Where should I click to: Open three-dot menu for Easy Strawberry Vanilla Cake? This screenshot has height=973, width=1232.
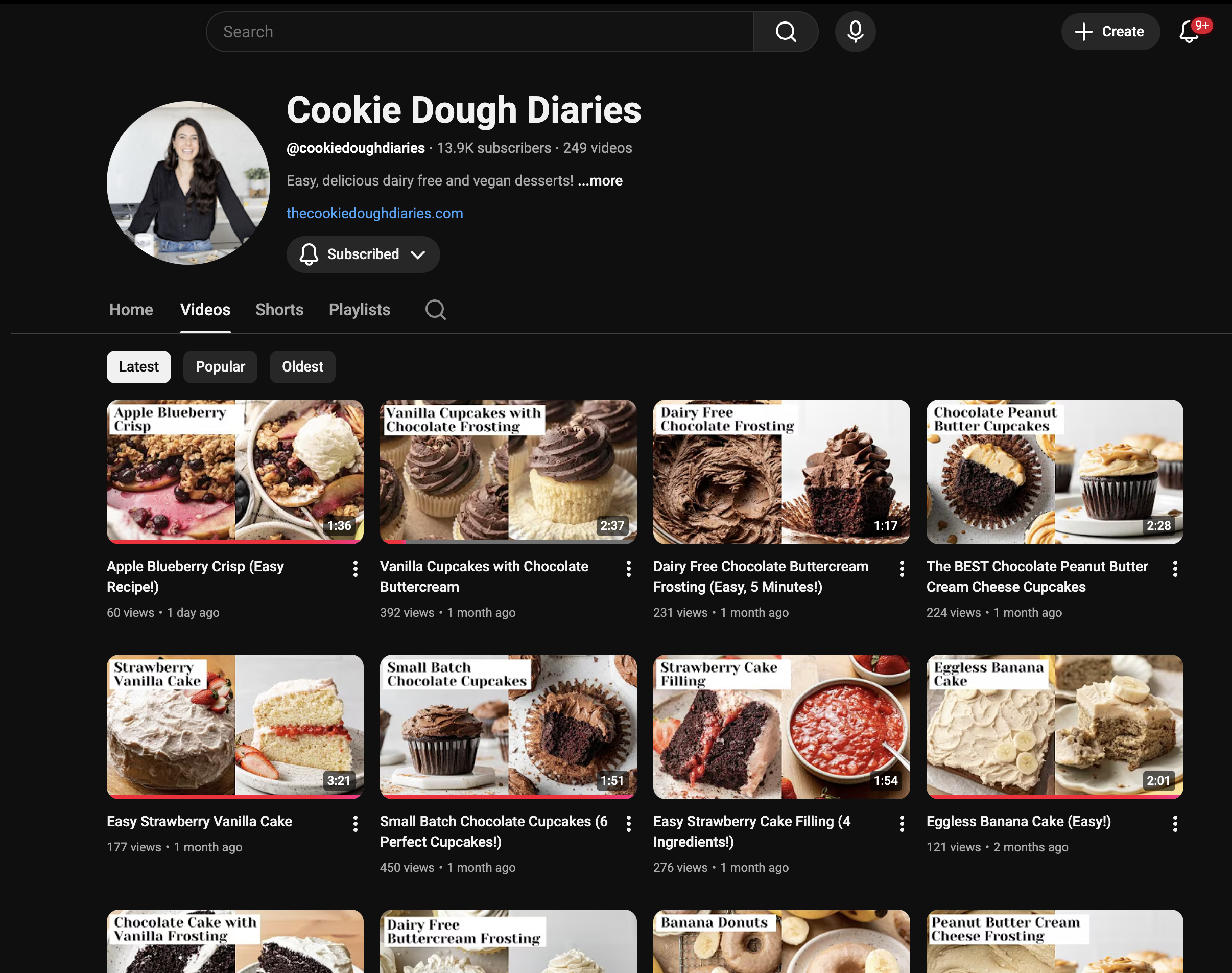click(356, 823)
